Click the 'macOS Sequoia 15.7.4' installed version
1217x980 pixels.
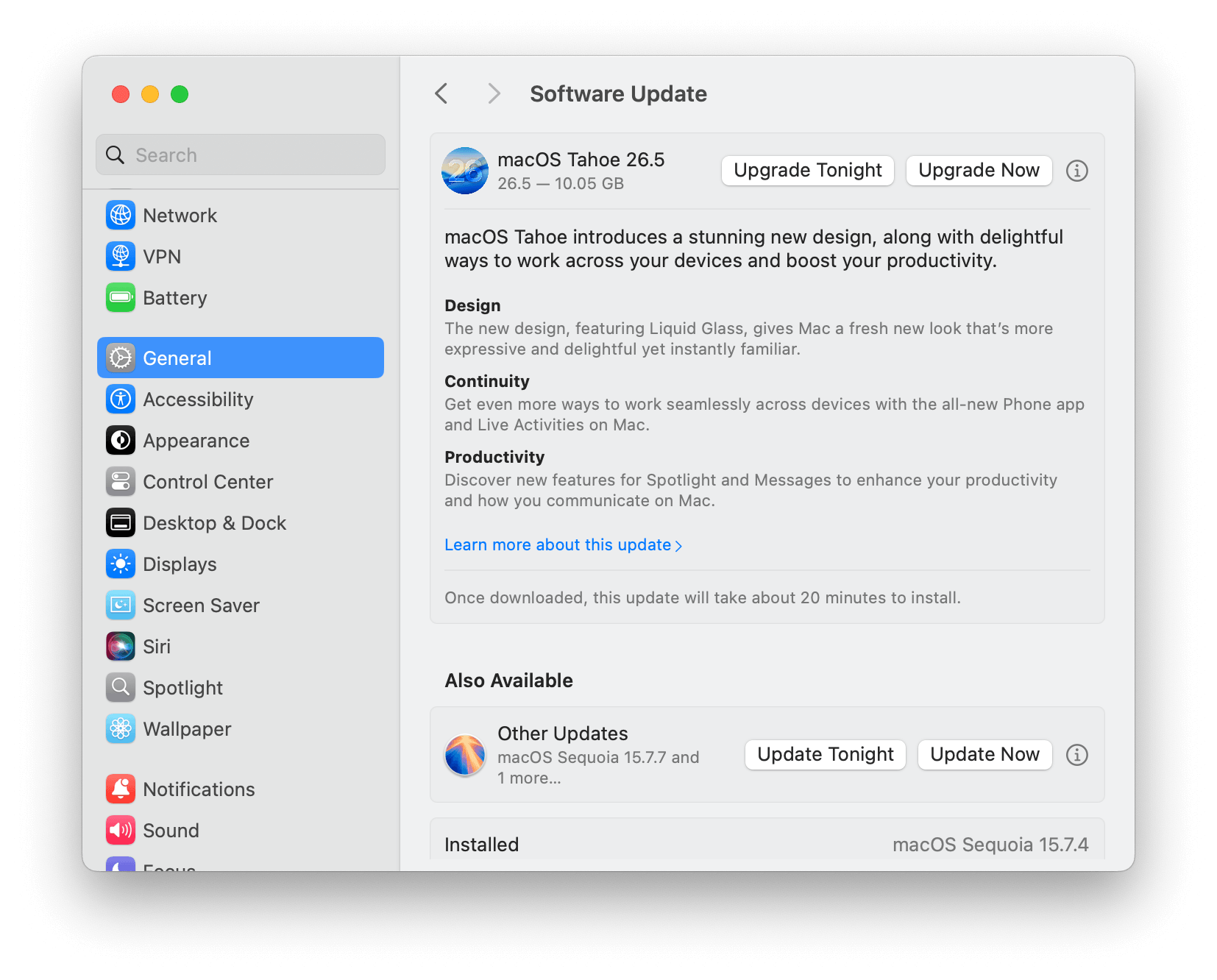click(x=990, y=845)
